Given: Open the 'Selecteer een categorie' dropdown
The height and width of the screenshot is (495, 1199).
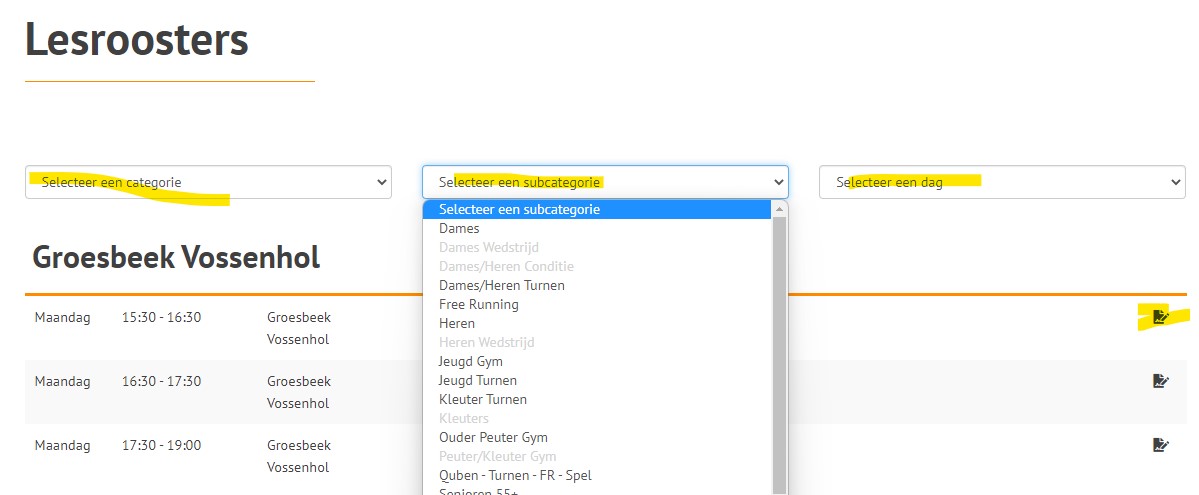Looking at the screenshot, I should [208, 182].
